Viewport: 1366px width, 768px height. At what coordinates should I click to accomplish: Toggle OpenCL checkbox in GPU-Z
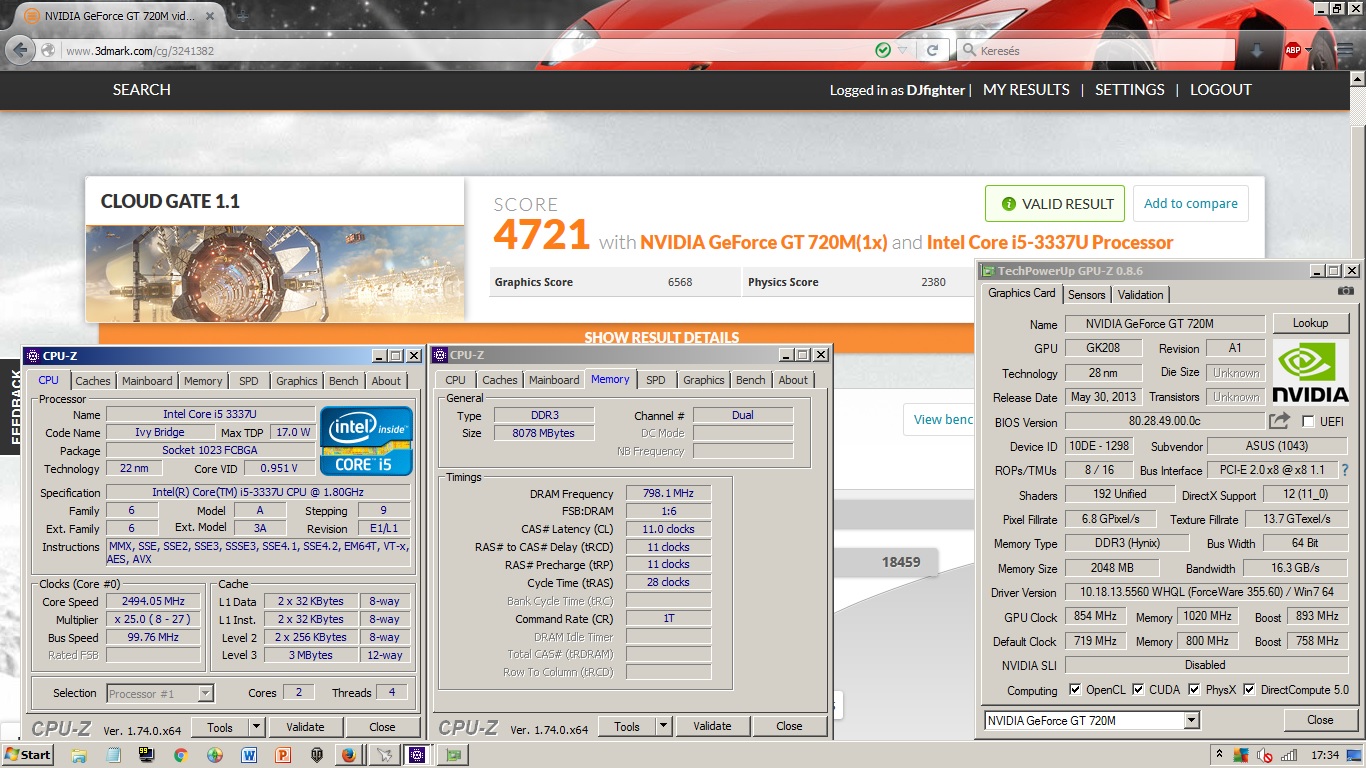tap(1075, 690)
